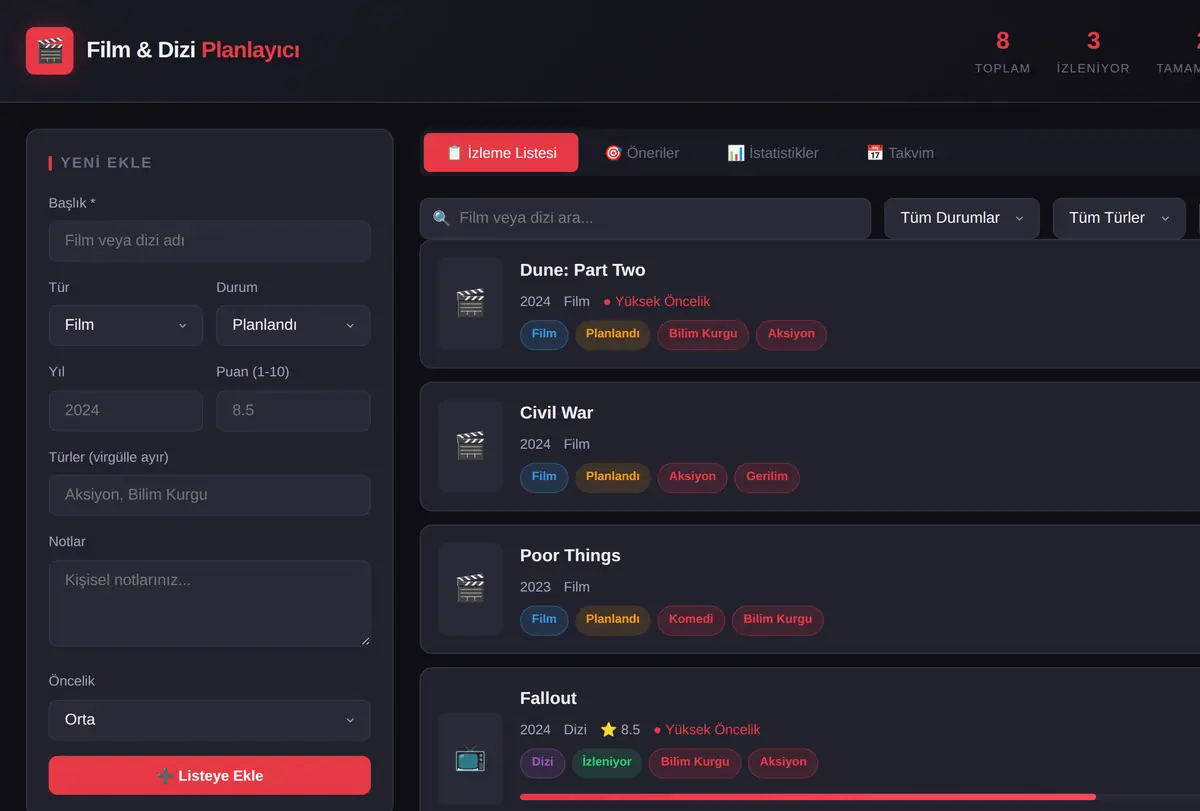This screenshot has height=811, width=1200.
Task: Focus the Türler genre input field
Action: click(x=210, y=495)
